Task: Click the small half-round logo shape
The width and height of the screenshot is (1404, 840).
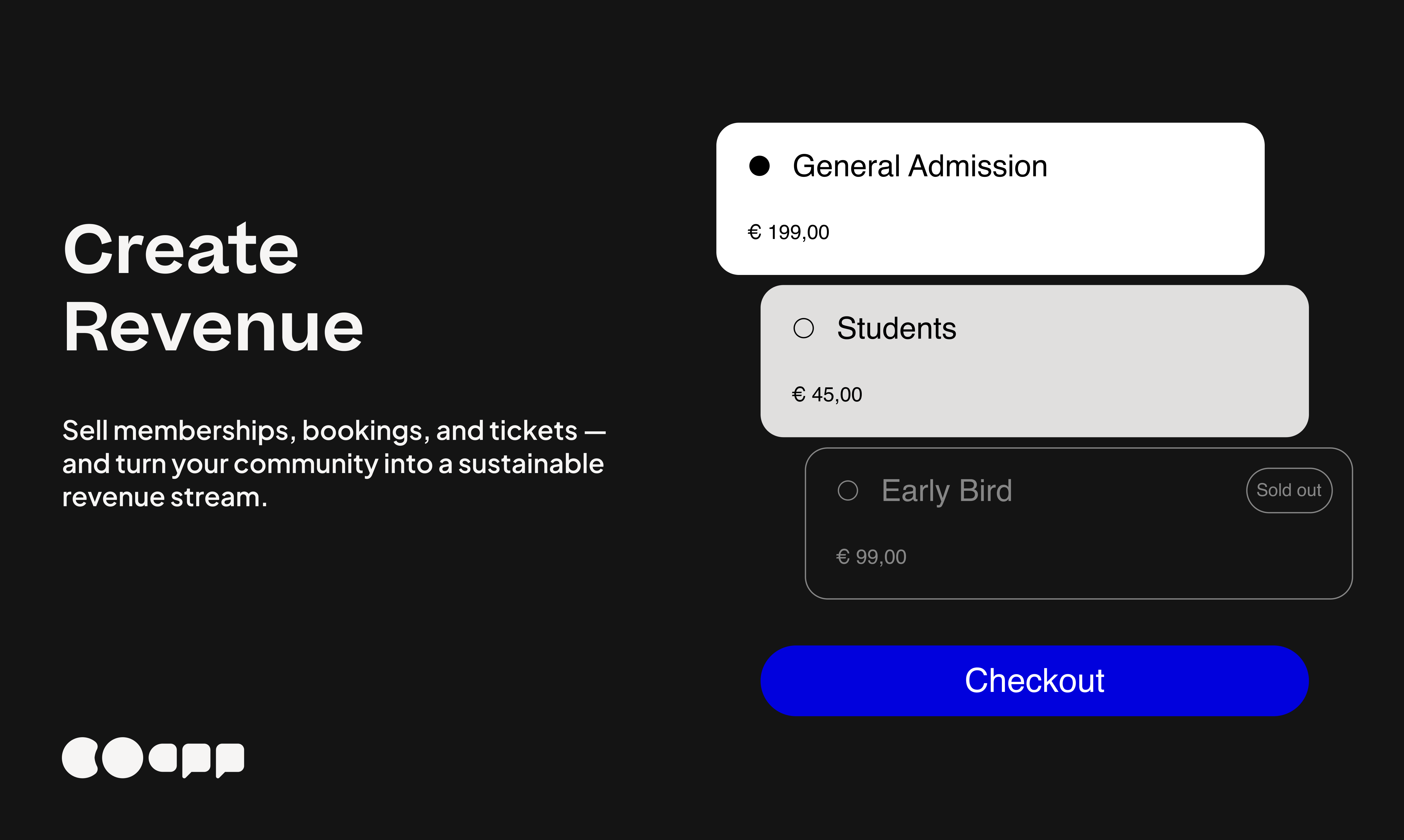Action: pyautogui.click(x=163, y=758)
